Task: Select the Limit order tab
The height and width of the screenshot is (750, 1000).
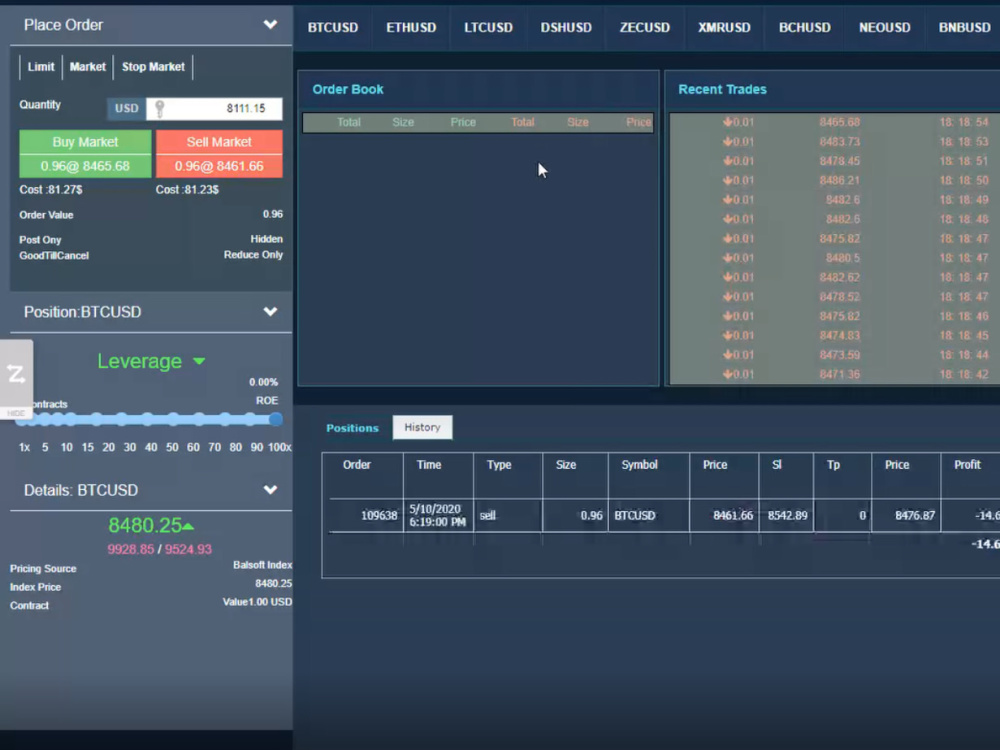Action: [41, 67]
